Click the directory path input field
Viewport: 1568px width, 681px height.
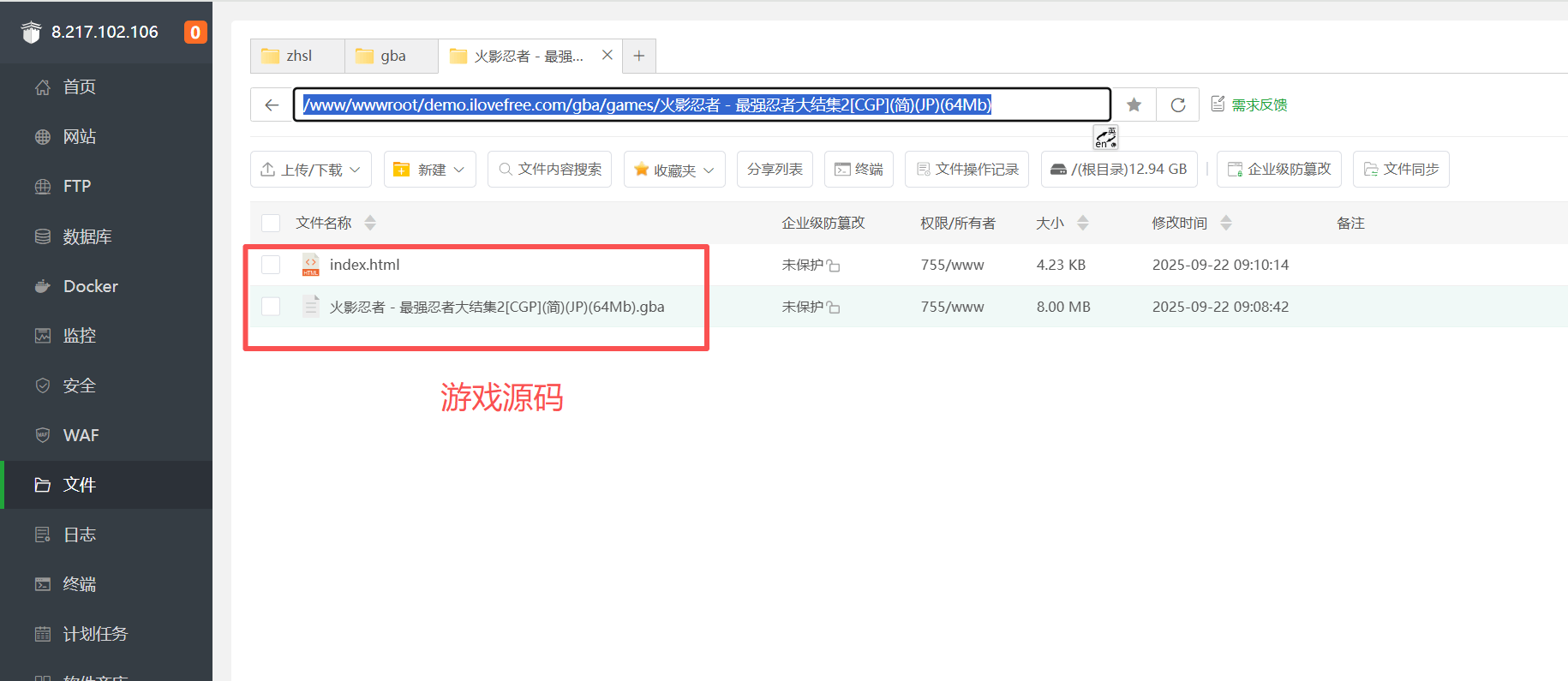point(702,105)
